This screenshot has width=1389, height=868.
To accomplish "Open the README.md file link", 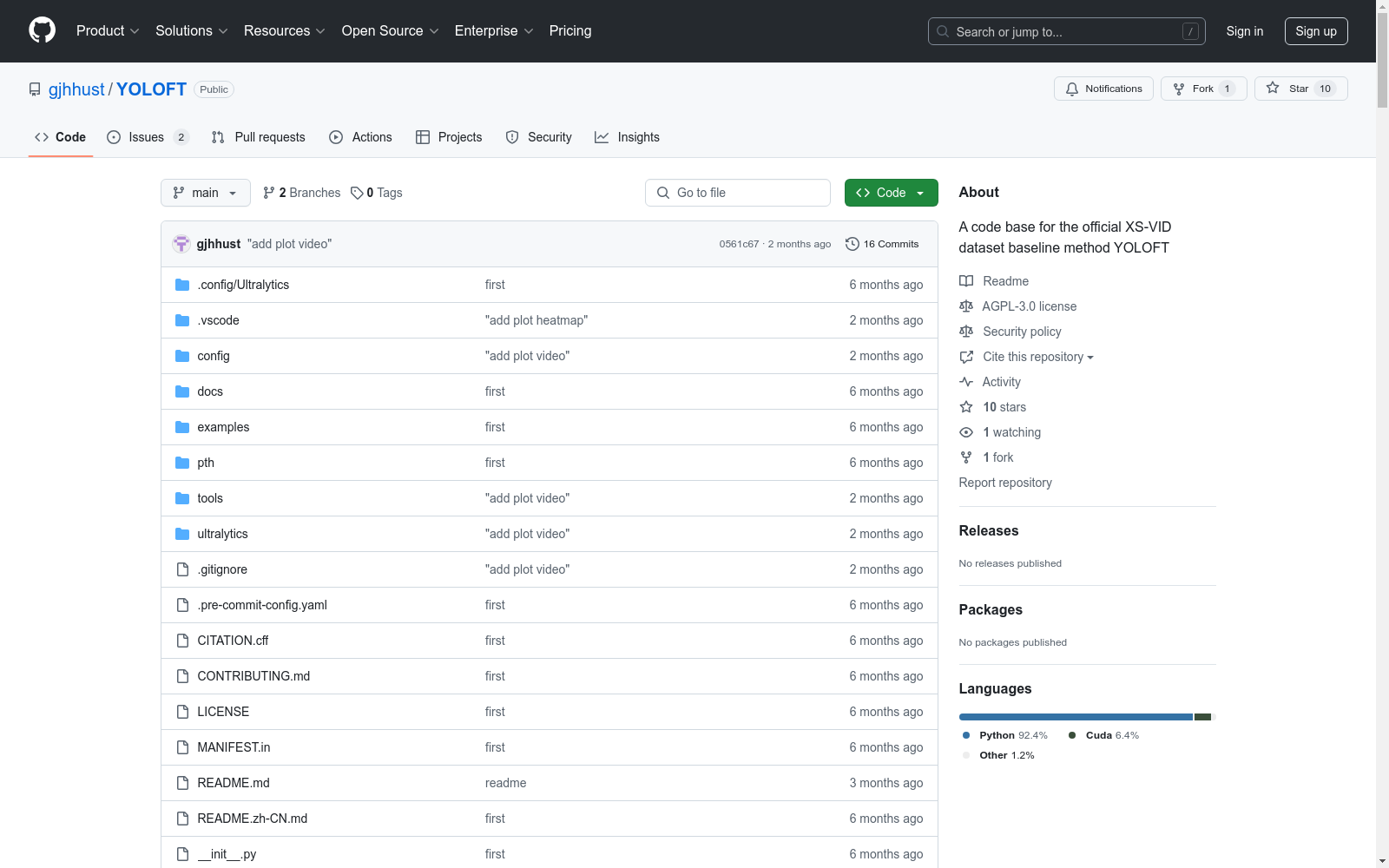I will point(234,783).
